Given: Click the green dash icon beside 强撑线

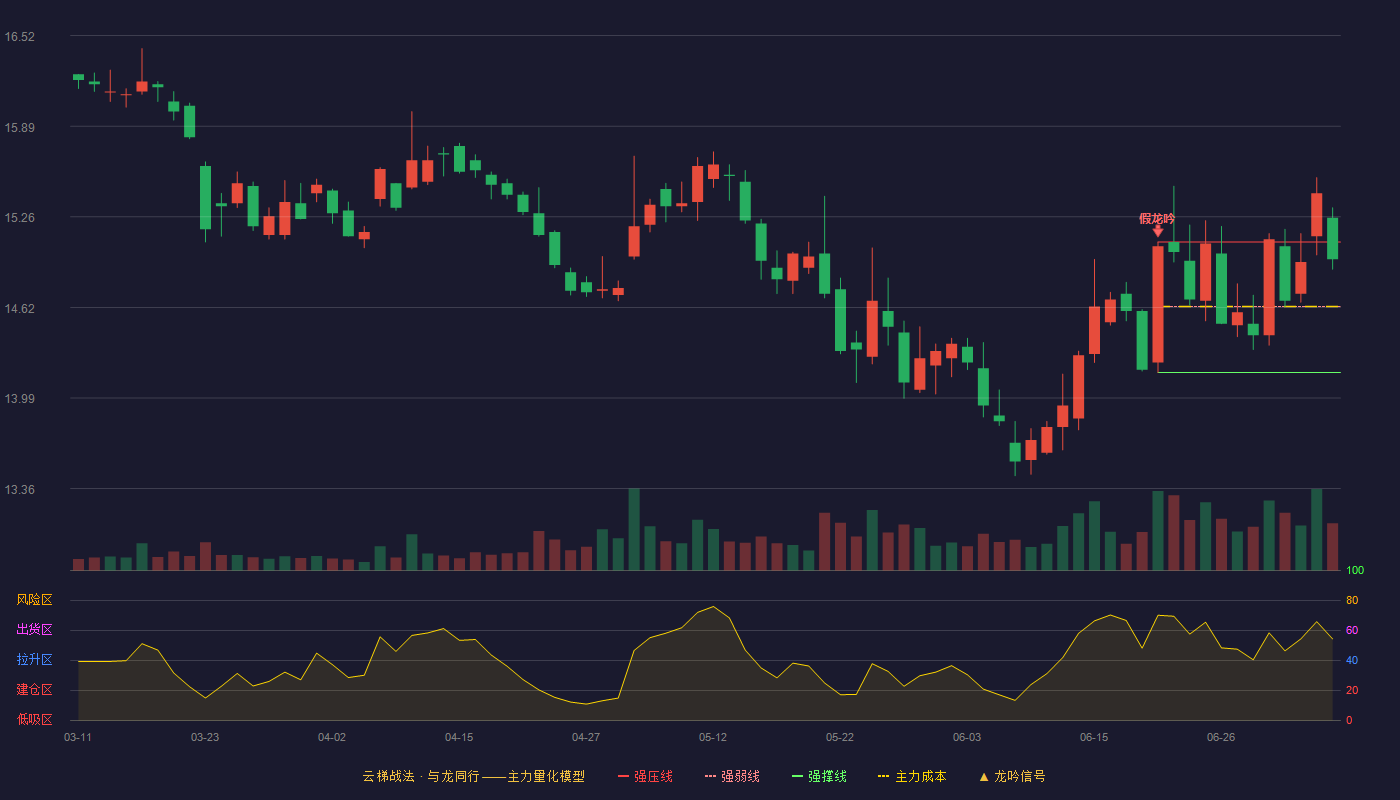Looking at the screenshot, I should (797, 777).
